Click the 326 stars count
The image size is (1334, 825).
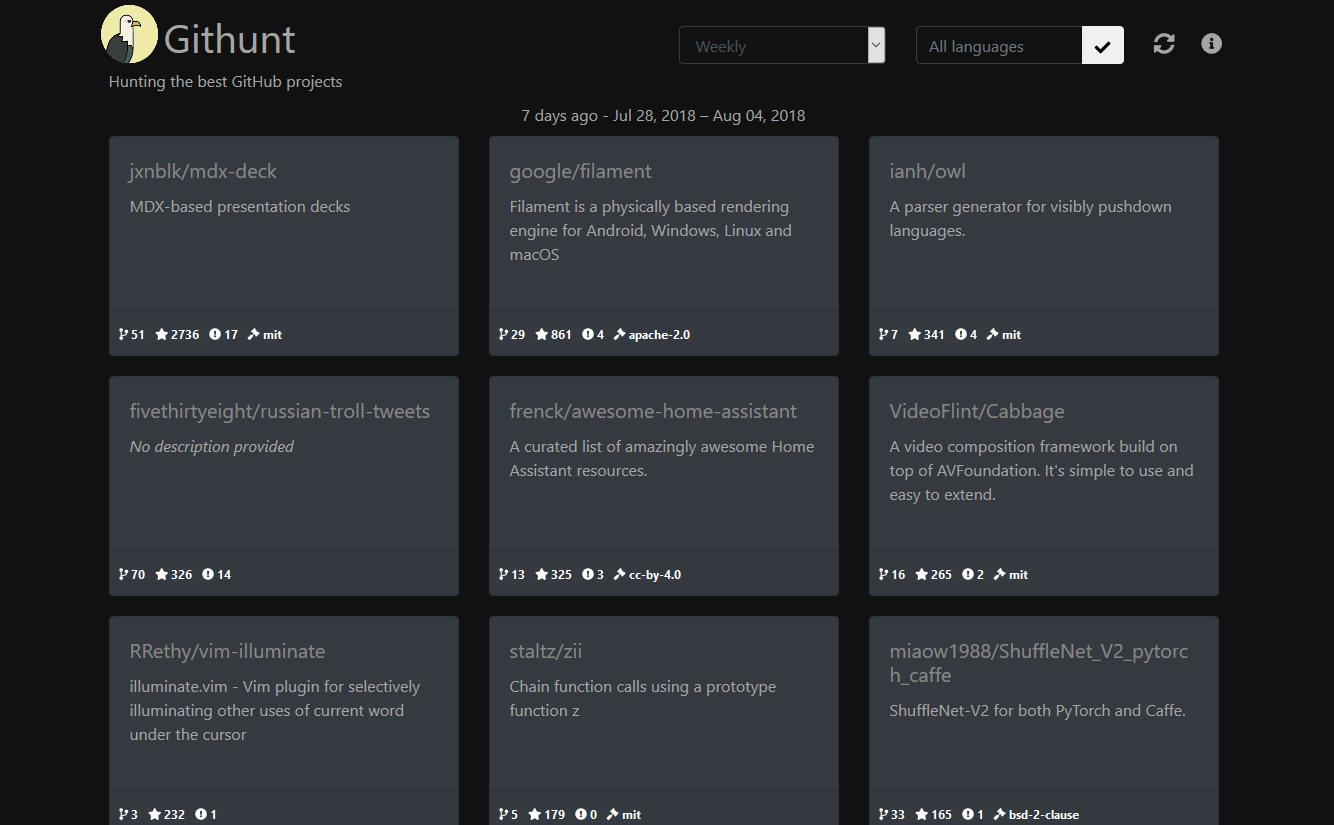(181, 575)
